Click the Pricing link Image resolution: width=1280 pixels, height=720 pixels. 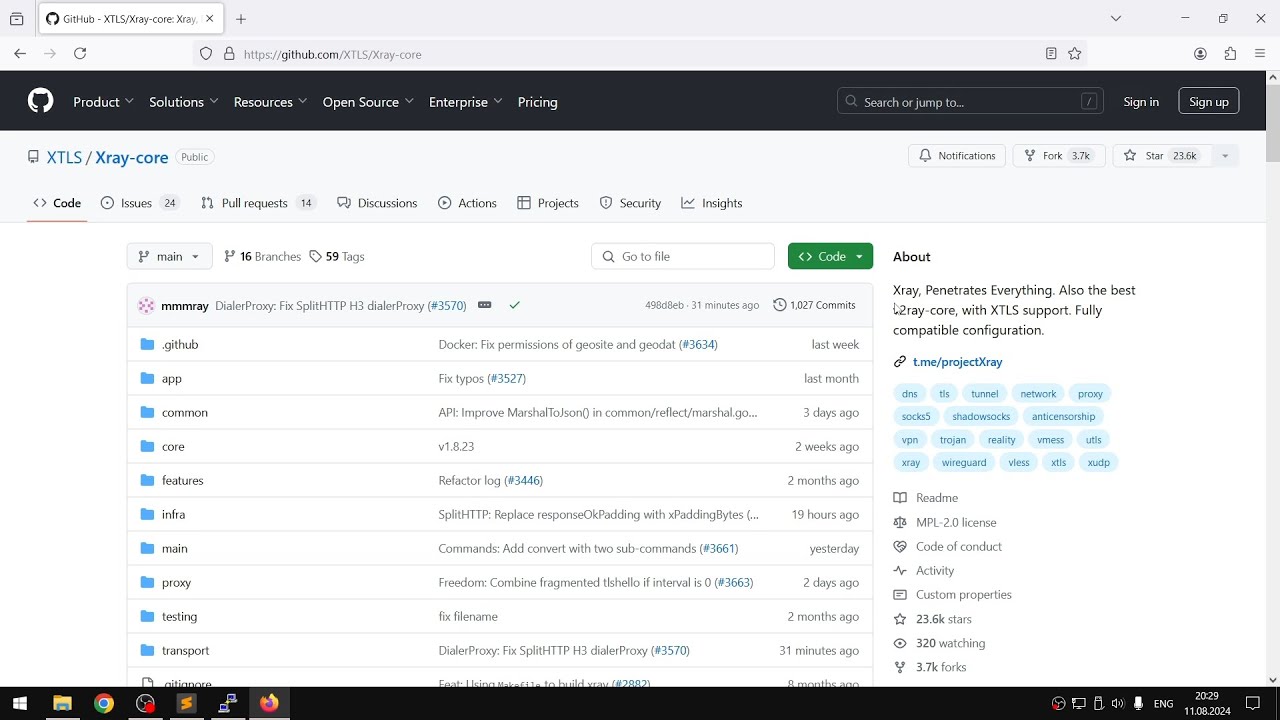coord(538,102)
